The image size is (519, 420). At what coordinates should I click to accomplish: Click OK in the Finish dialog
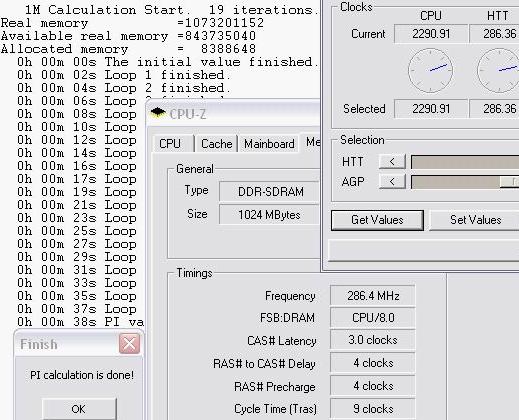(79, 409)
